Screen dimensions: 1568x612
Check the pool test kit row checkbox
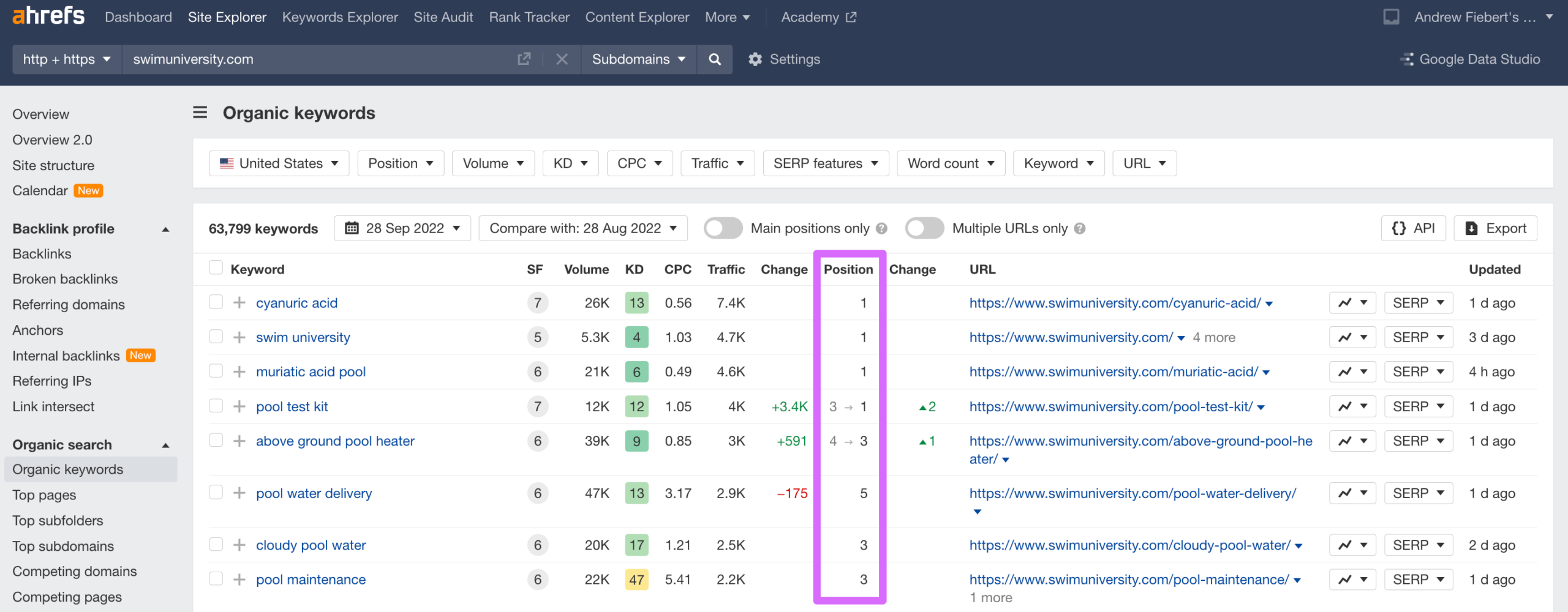point(216,405)
